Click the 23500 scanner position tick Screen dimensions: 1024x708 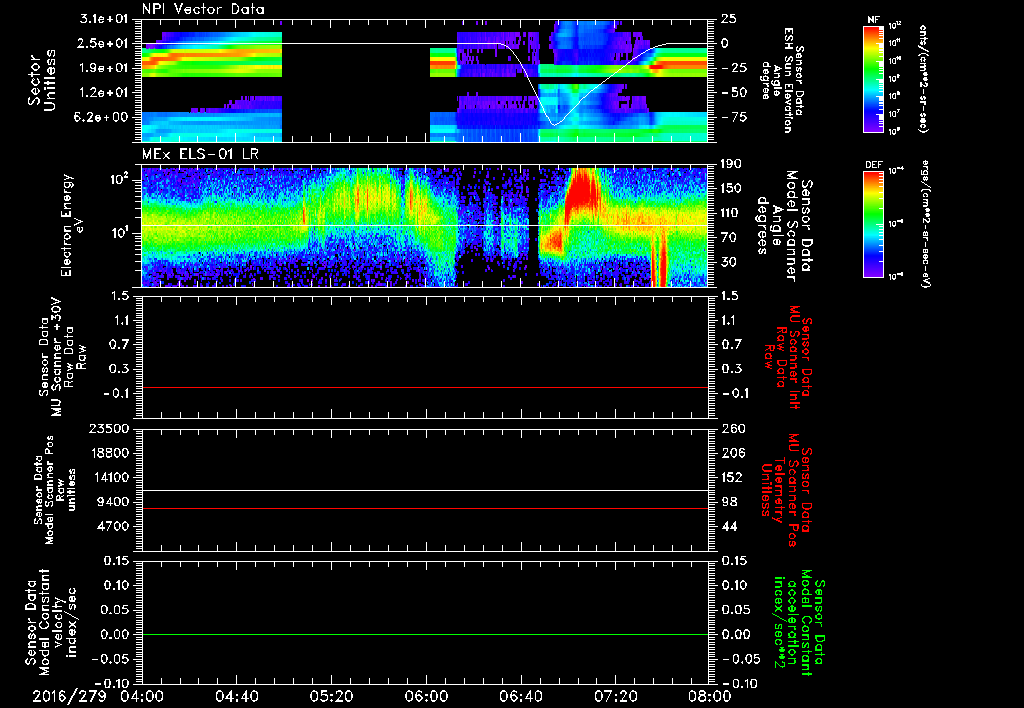pos(108,428)
